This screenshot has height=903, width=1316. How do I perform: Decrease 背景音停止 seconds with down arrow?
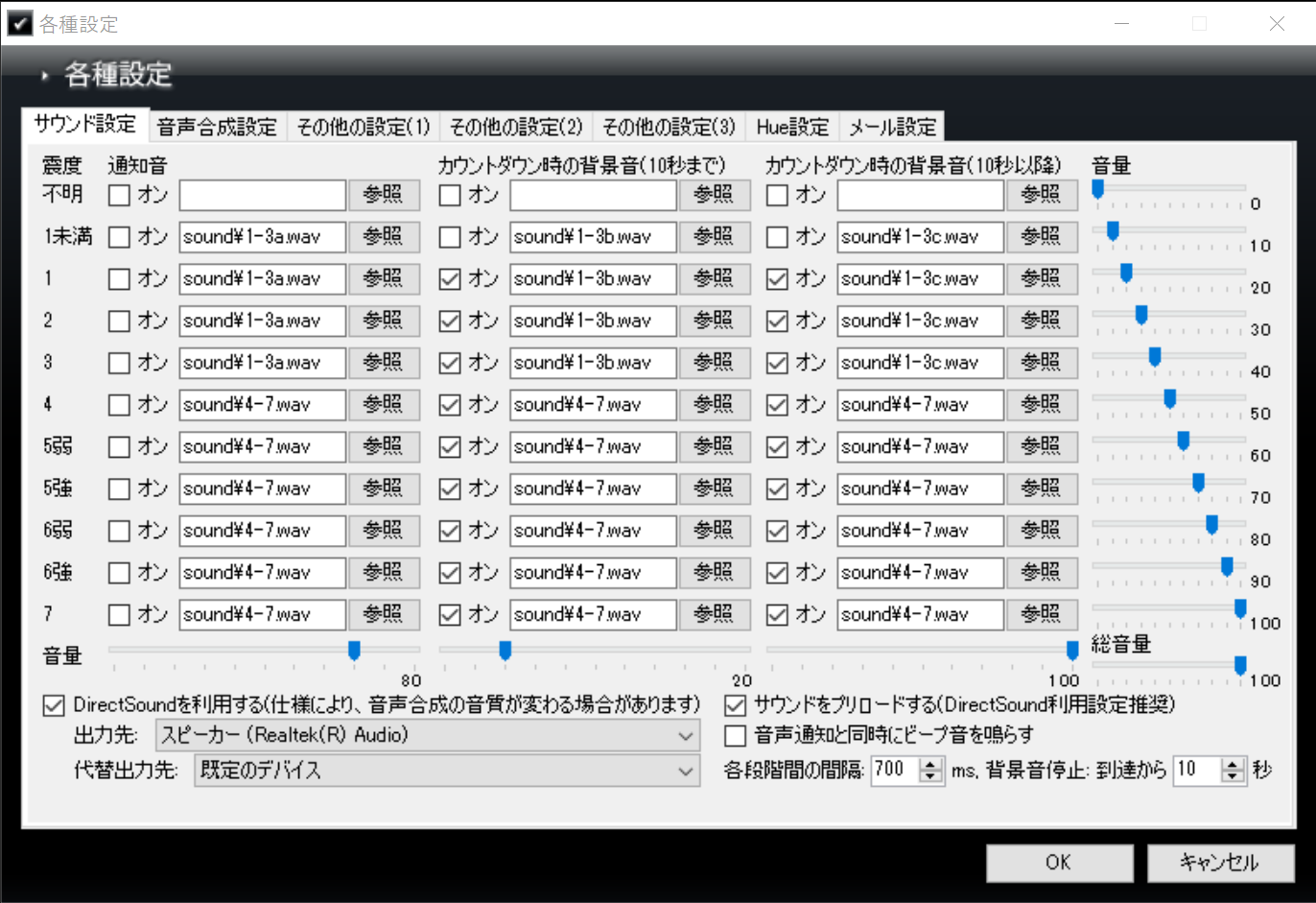coord(1234,775)
